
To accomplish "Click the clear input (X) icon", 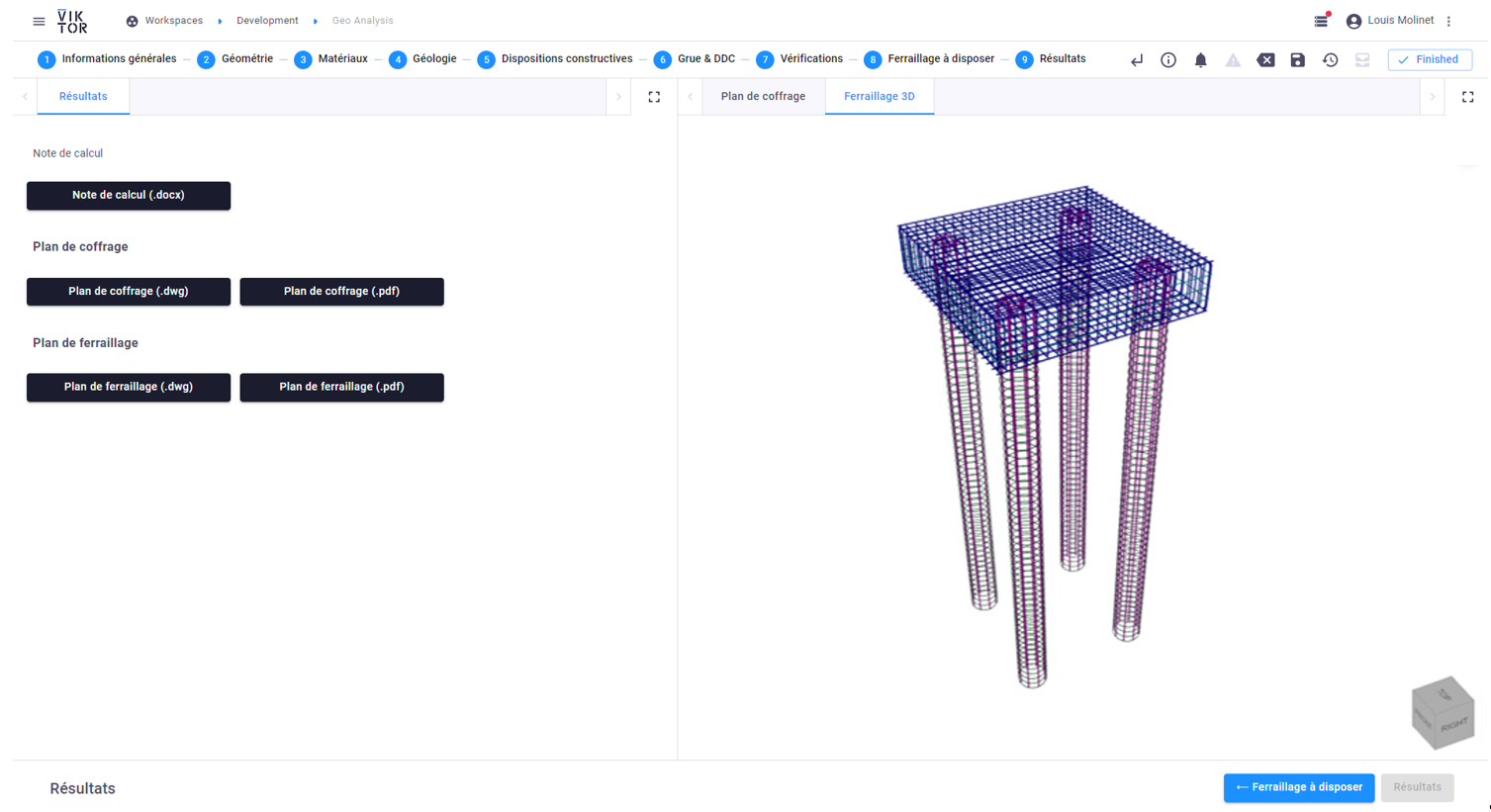I will 1265,59.
